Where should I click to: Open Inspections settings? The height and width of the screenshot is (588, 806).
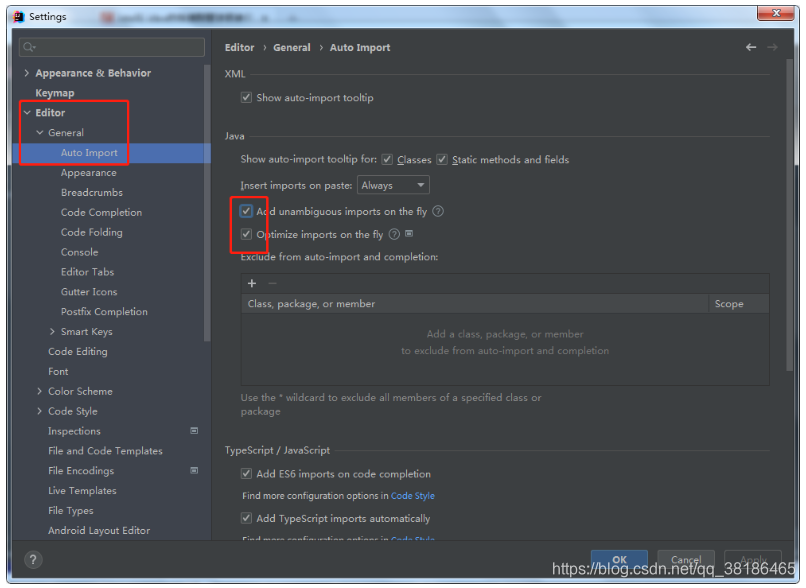pos(74,431)
